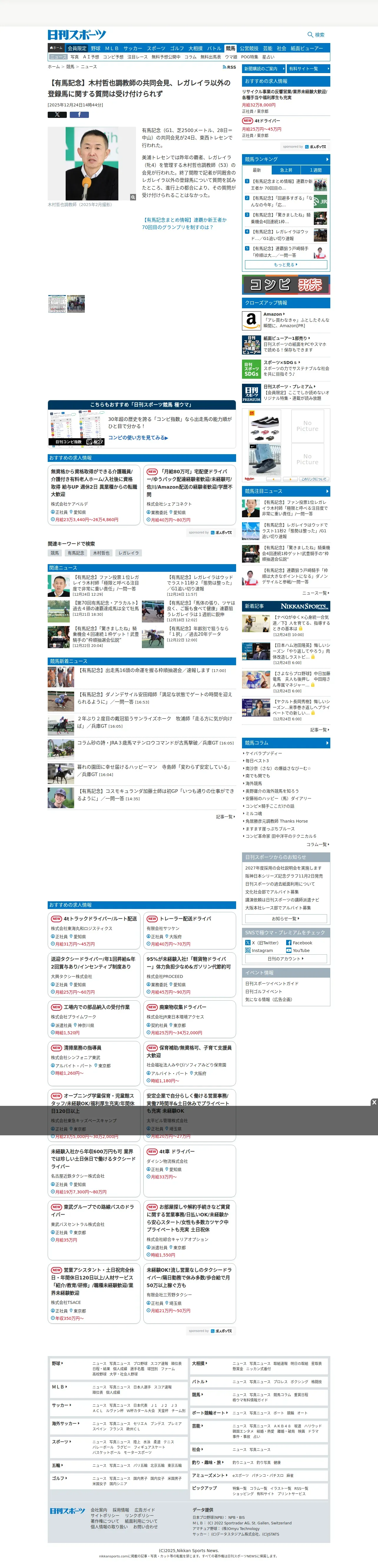Open ケイバラプソディー column link
The width and height of the screenshot is (378, 1568).
[x=263, y=754]
